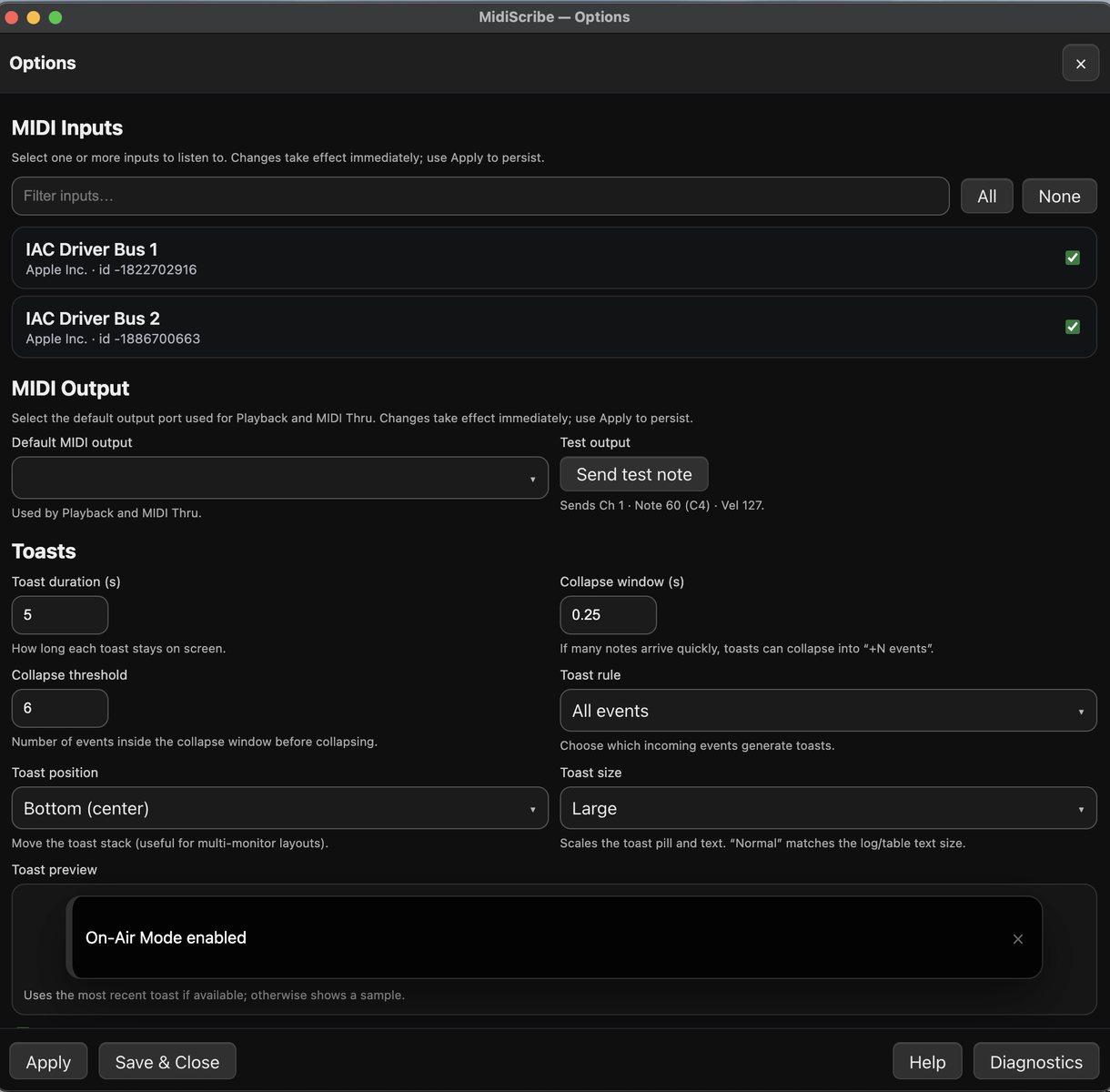The height and width of the screenshot is (1092, 1110).
Task: Click the On-Air Mode enabled toast text
Action: (166, 937)
